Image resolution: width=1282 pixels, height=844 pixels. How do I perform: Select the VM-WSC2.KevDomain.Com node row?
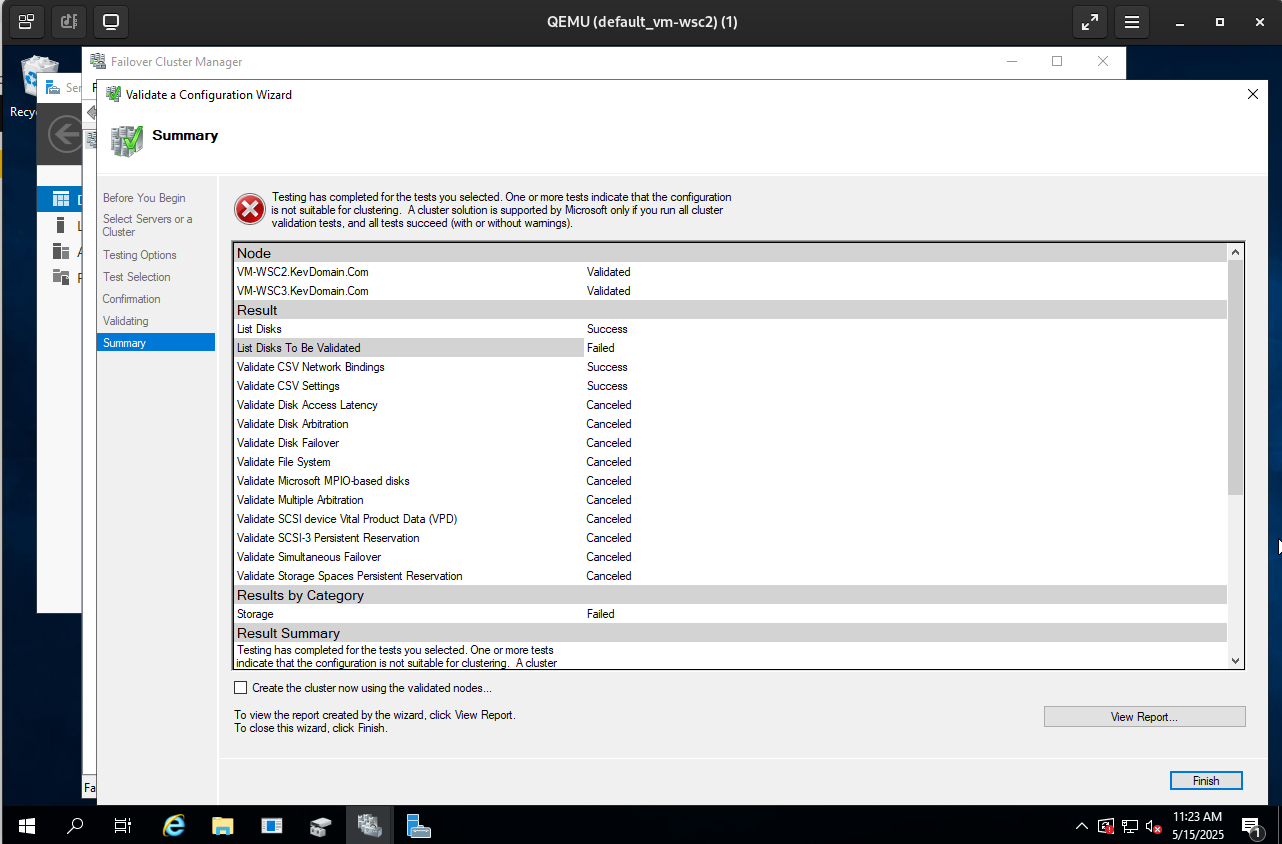click(730, 272)
